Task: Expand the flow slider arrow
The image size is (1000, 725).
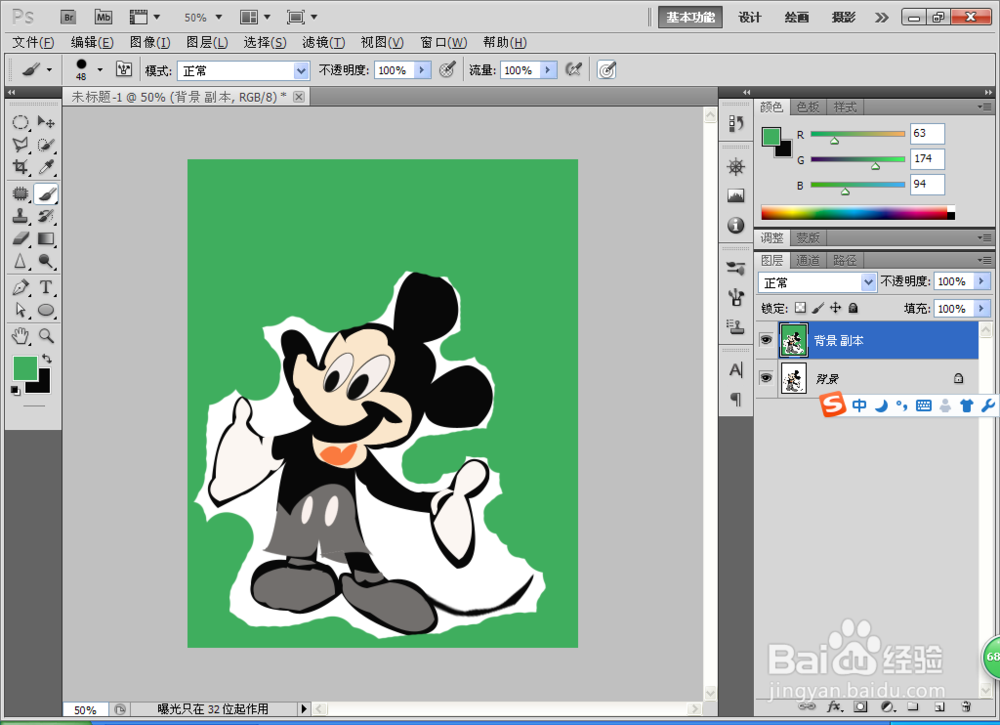Action: coord(548,70)
